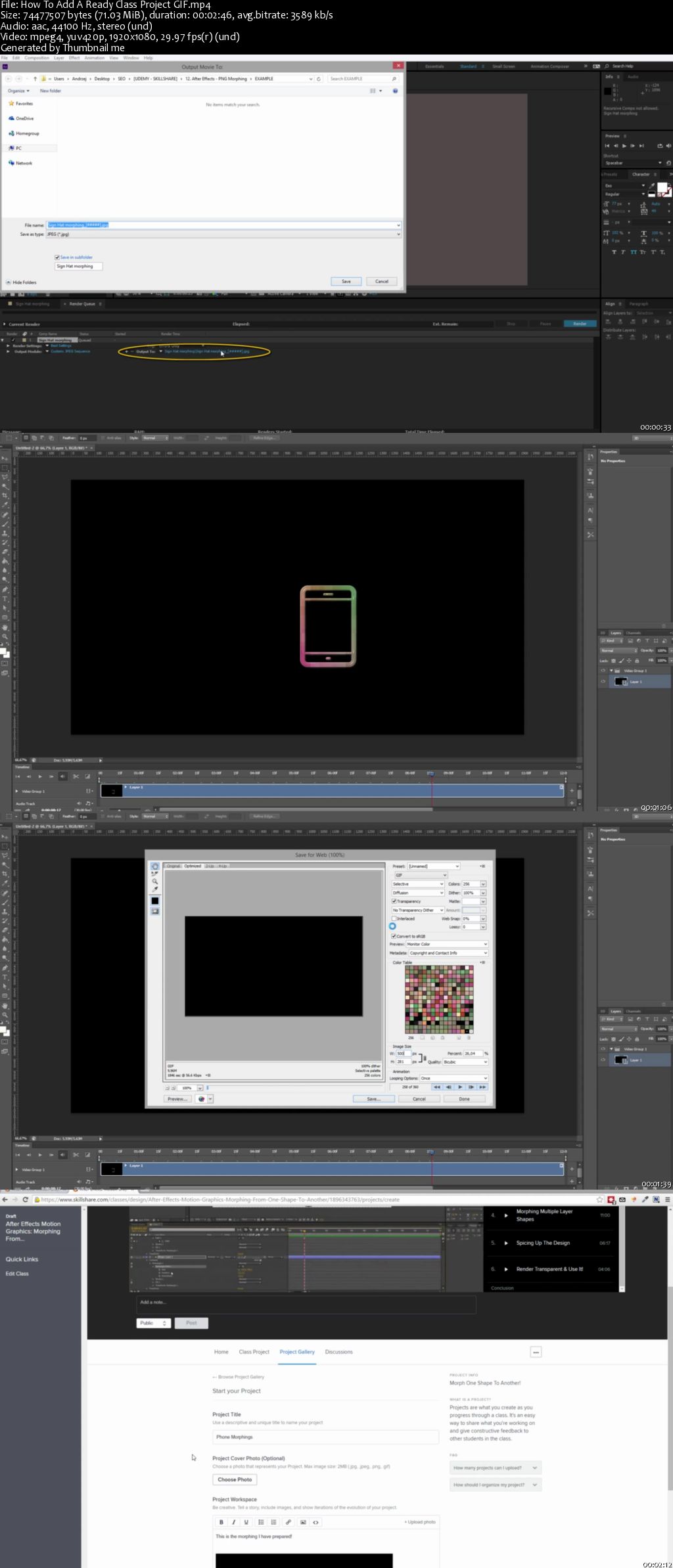Open Looping Options Once dropdown
Screen dimensions: 673x1568
pyautogui.click(x=454, y=1078)
